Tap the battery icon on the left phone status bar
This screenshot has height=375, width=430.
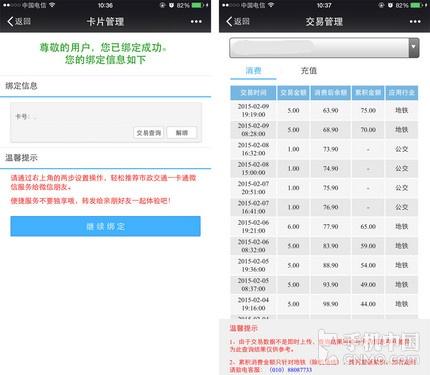pyautogui.click(x=198, y=5)
